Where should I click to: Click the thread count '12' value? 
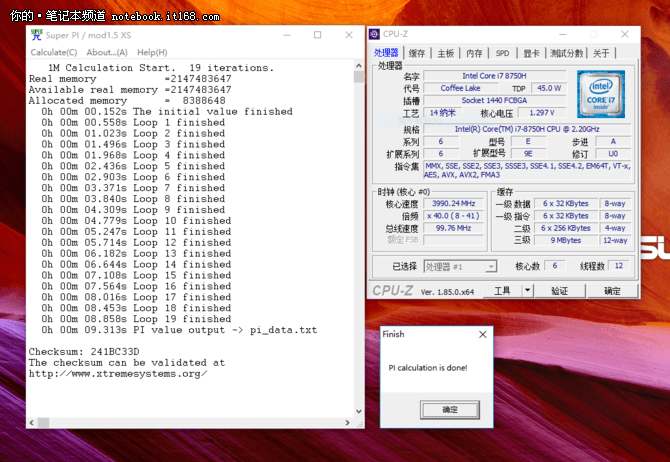click(619, 266)
